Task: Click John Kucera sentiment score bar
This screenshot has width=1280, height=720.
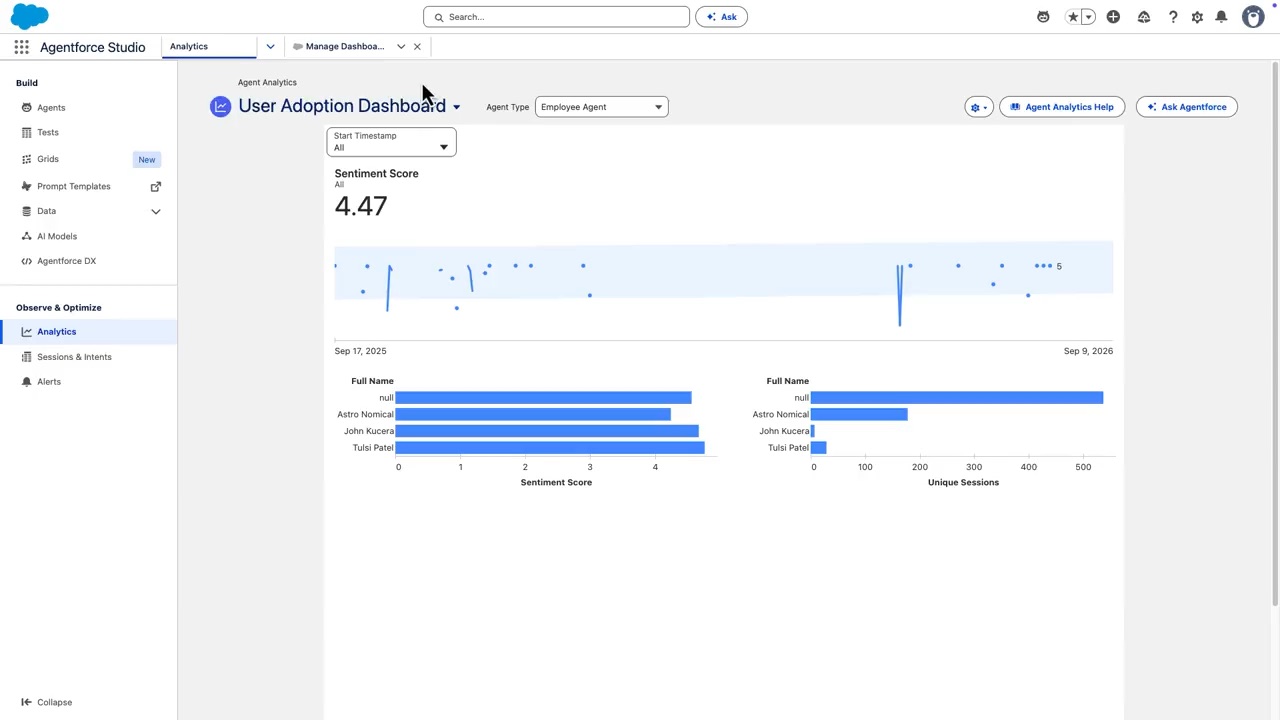Action: tap(547, 431)
